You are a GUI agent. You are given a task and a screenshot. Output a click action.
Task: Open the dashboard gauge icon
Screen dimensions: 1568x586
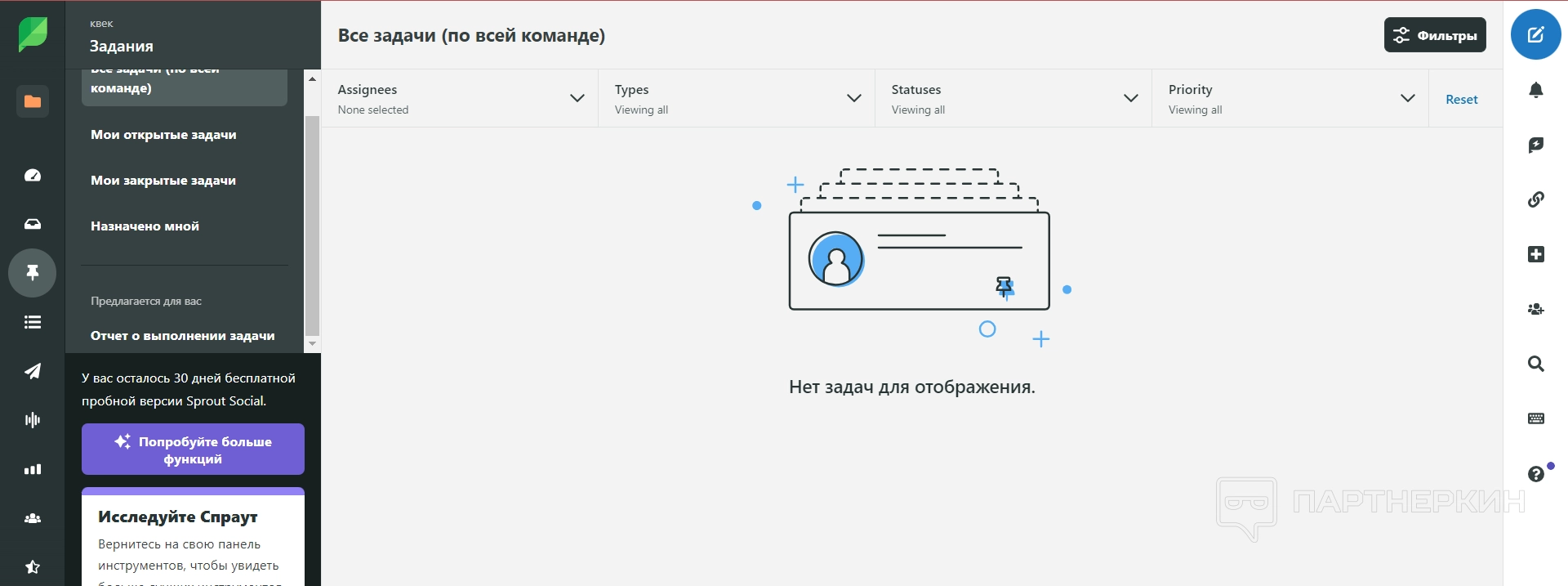click(x=33, y=175)
